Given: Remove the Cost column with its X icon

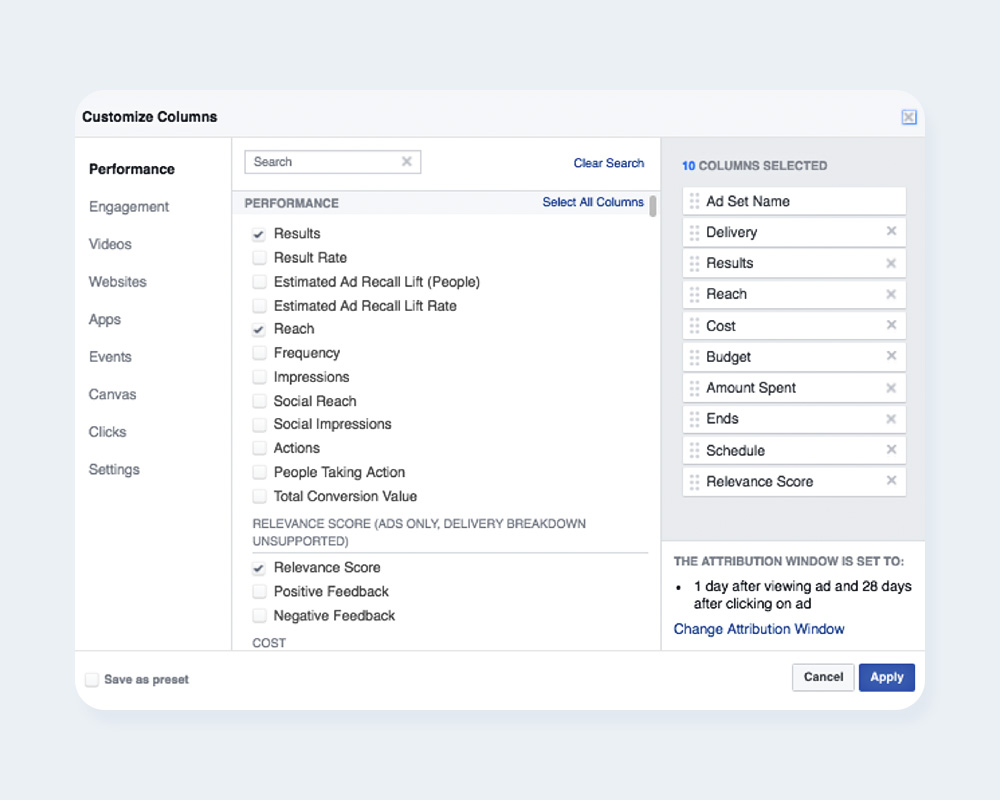Looking at the screenshot, I should (x=891, y=325).
